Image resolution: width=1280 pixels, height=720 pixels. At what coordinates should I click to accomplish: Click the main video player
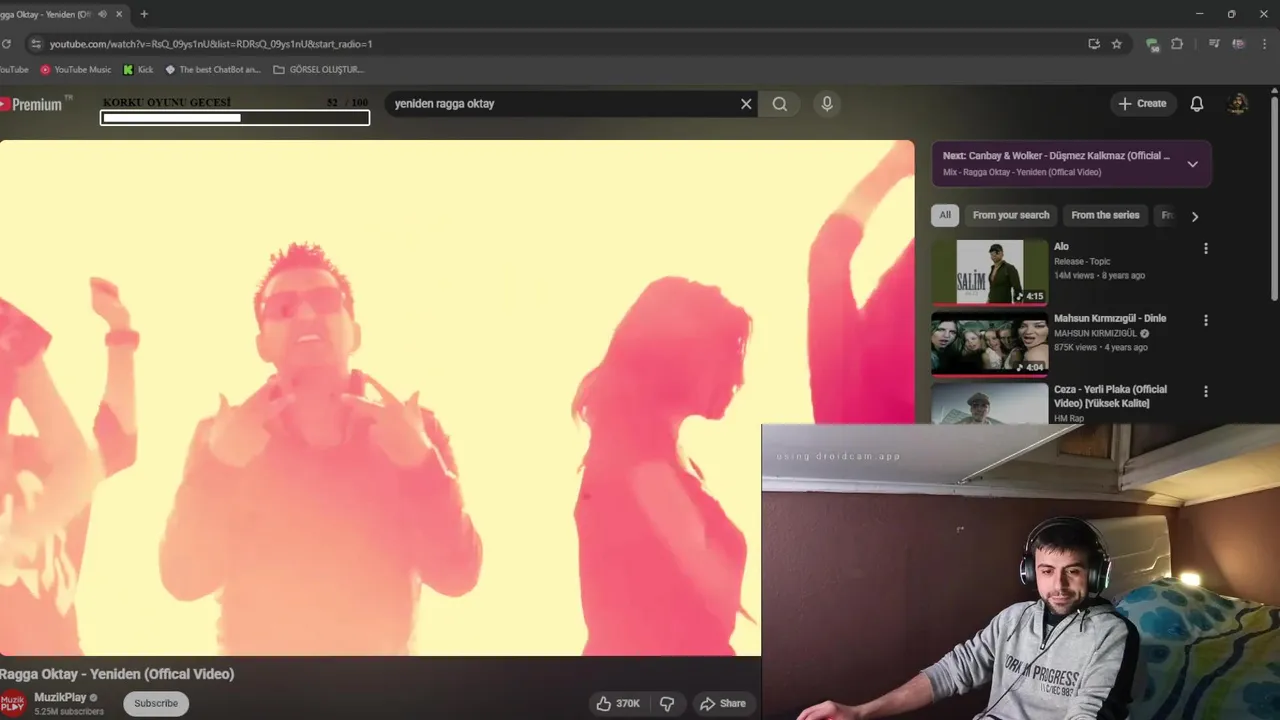[x=457, y=398]
